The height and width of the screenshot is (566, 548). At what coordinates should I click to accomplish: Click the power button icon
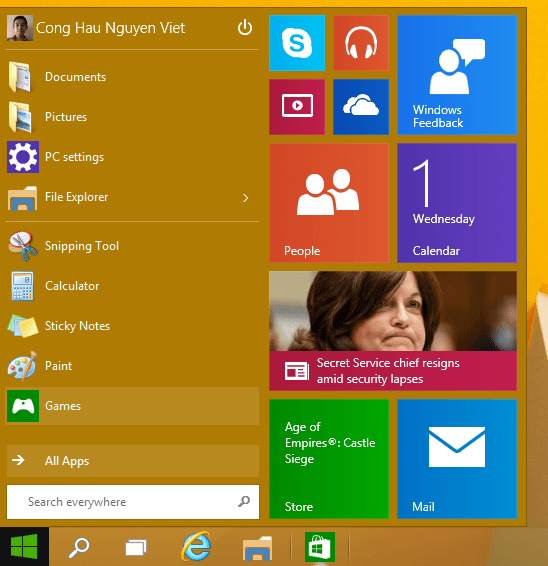pos(245,27)
